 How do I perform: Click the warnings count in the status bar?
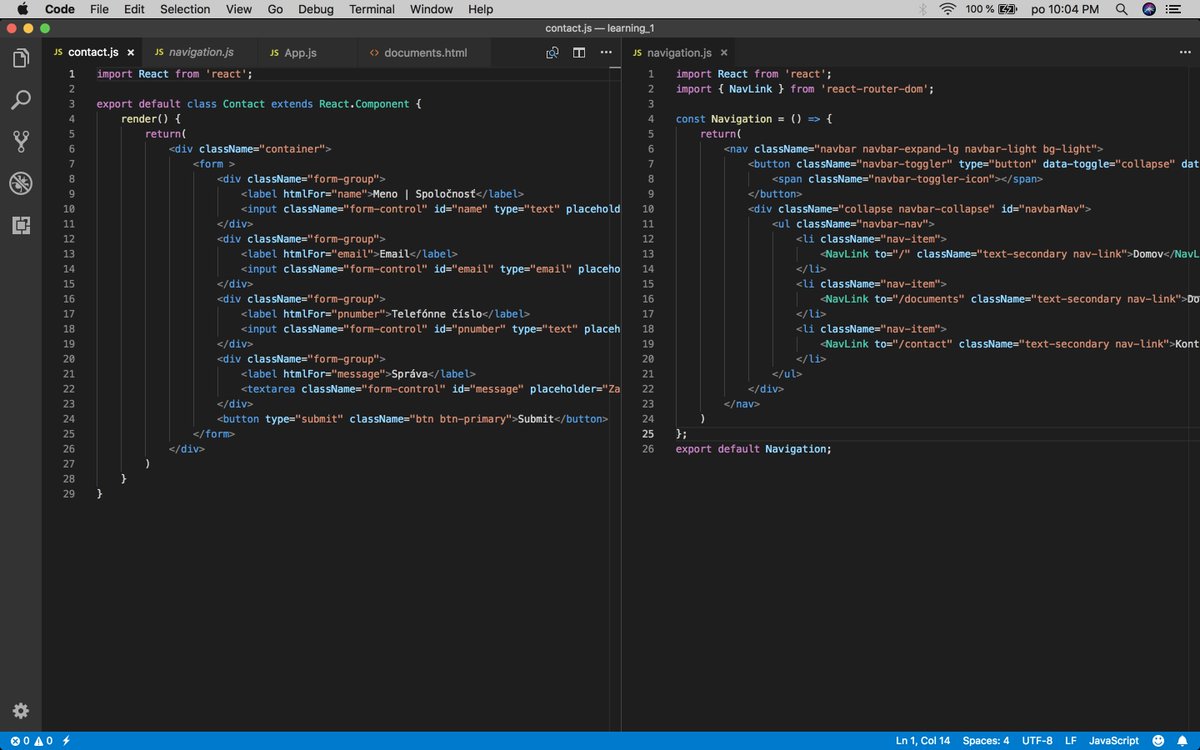43,741
